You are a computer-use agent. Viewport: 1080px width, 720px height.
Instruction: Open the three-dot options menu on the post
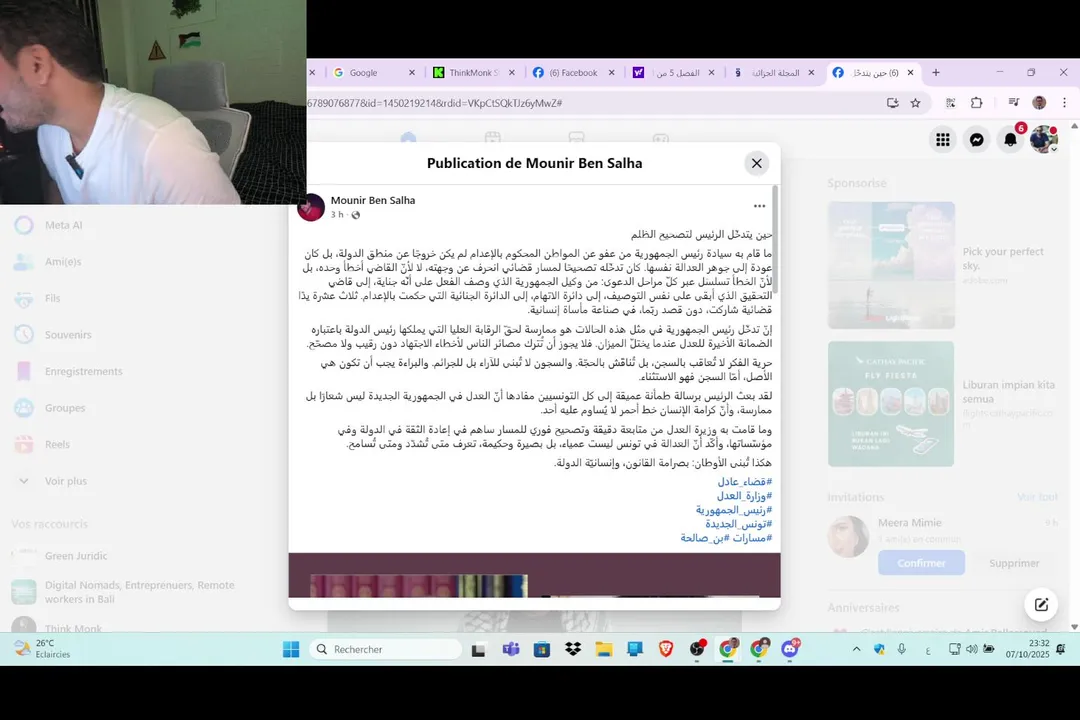759,206
